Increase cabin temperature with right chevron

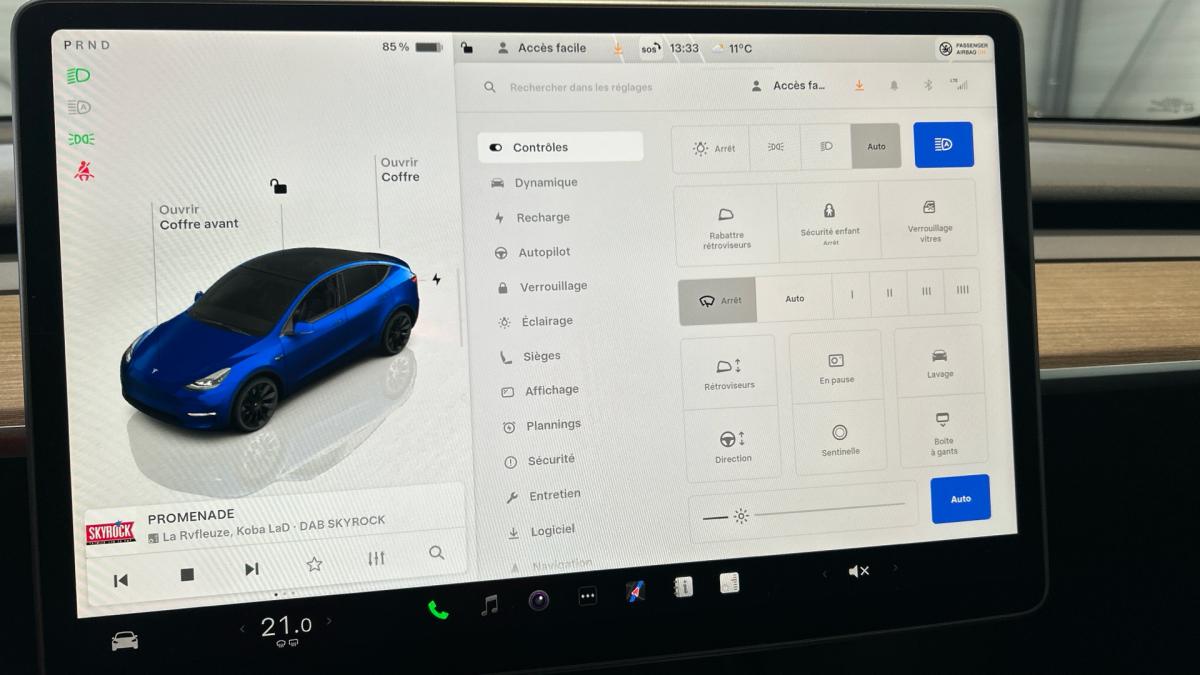click(330, 622)
